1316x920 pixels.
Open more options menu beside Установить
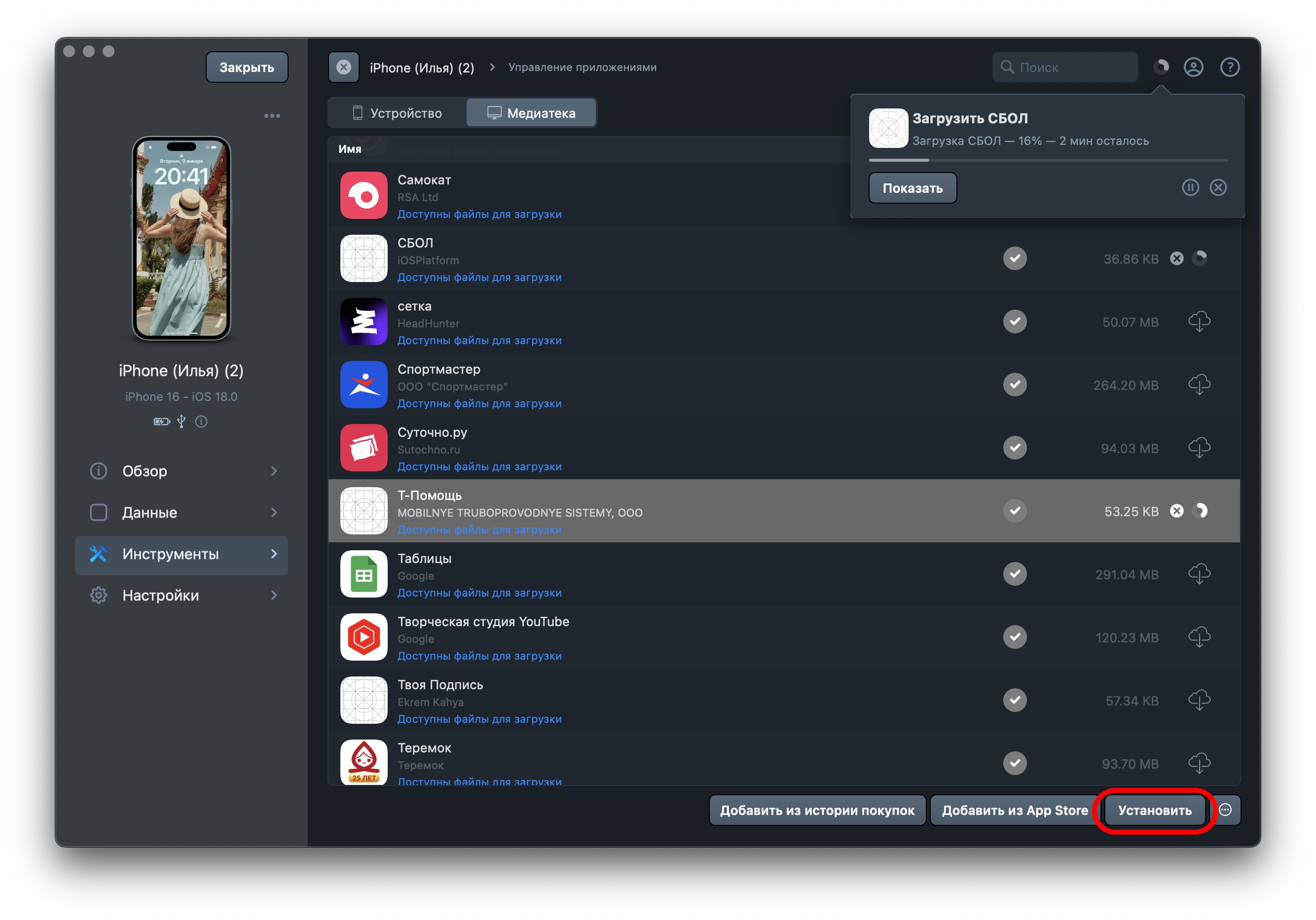[1225, 810]
